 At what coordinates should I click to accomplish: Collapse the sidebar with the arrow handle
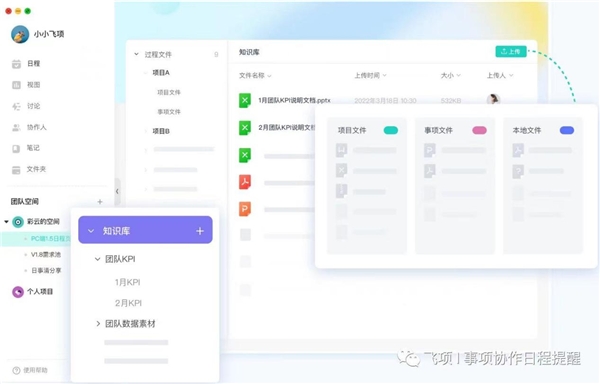tap(117, 191)
